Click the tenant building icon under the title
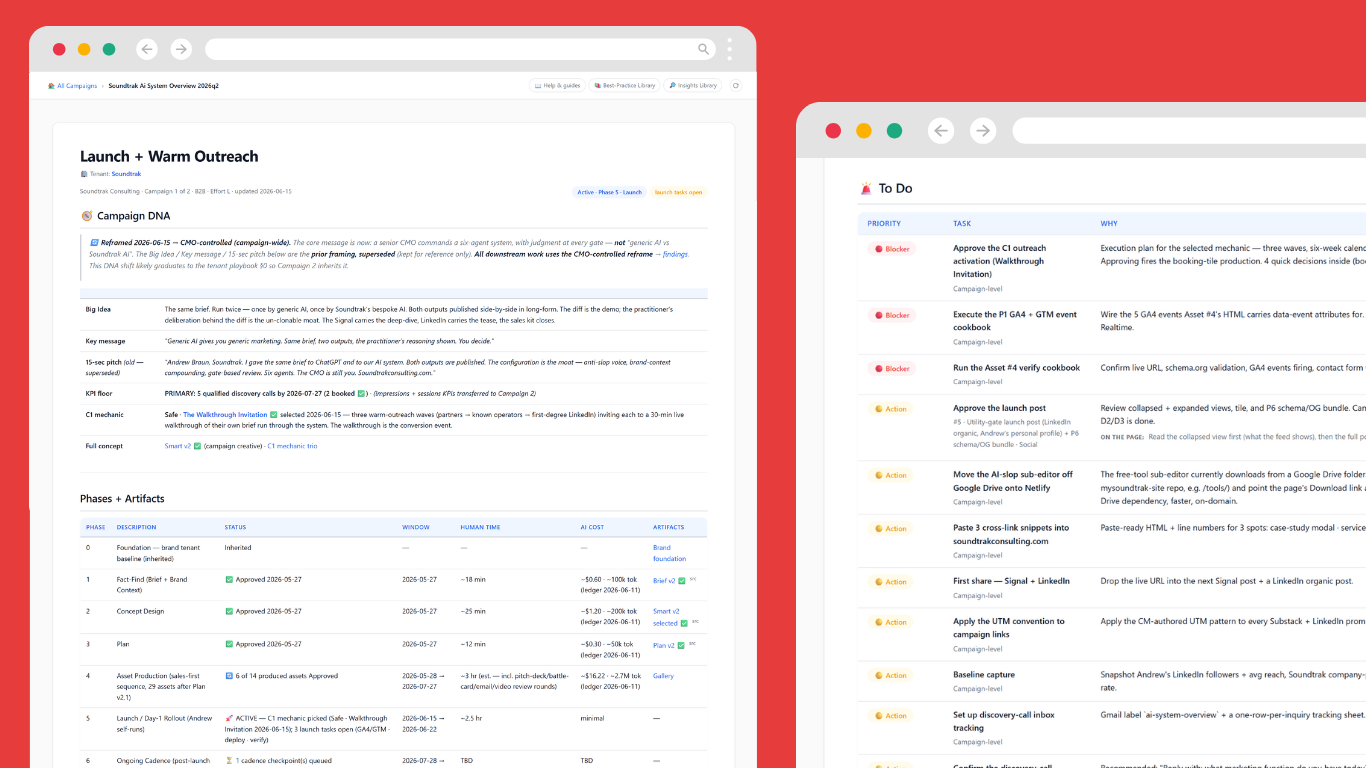The height and width of the screenshot is (768, 1366). [x=84, y=174]
